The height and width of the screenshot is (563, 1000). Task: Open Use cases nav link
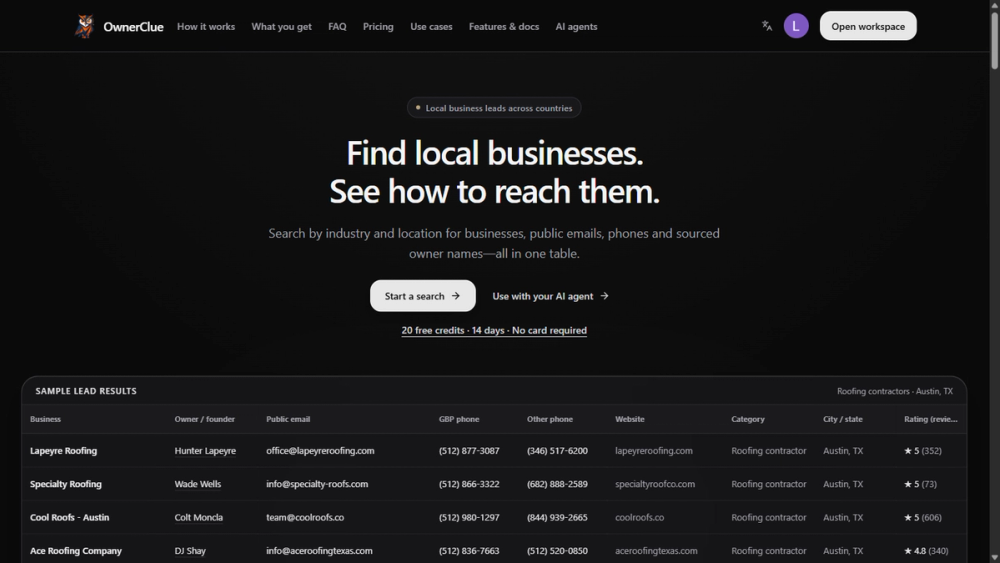coord(431,27)
